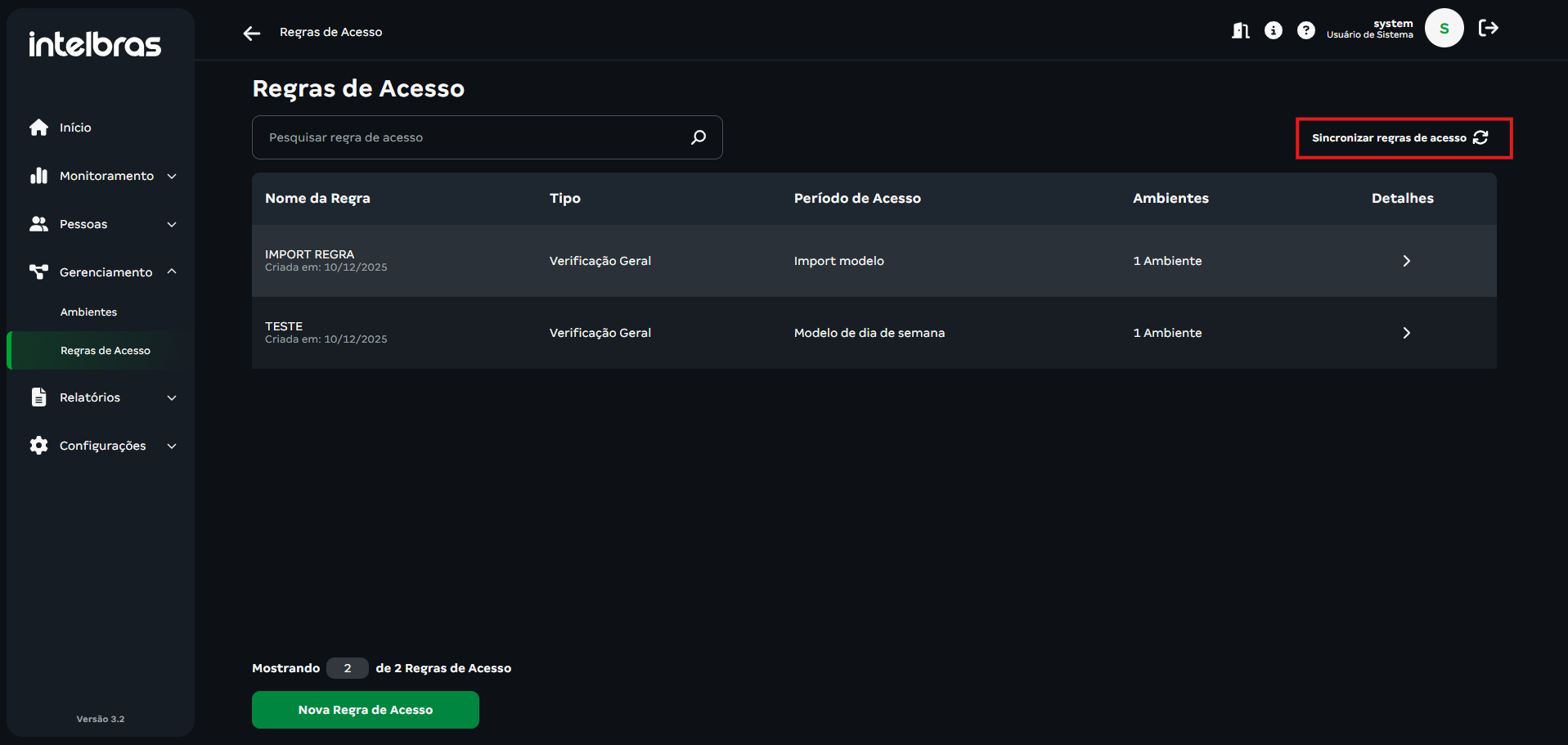Viewport: 1568px width, 745px height.
Task: Click the intelbras logo
Action: click(95, 44)
